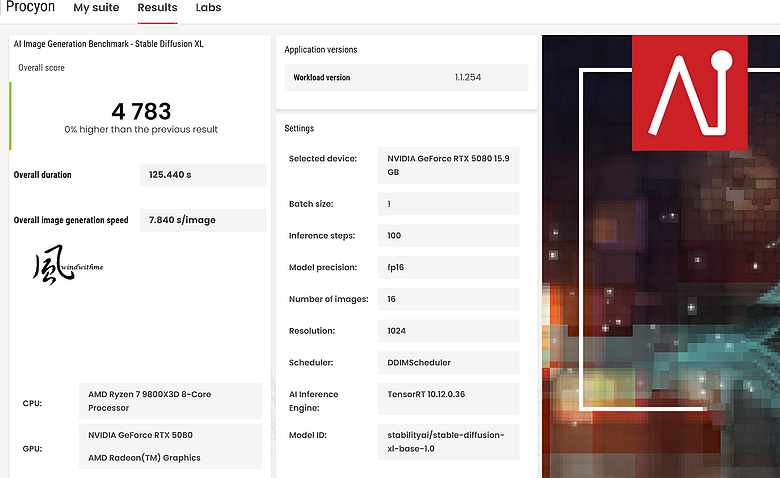Viewport: 780px width, 478px height.
Task: Click the Inference steps 100 field
Action: pyautogui.click(x=448, y=236)
